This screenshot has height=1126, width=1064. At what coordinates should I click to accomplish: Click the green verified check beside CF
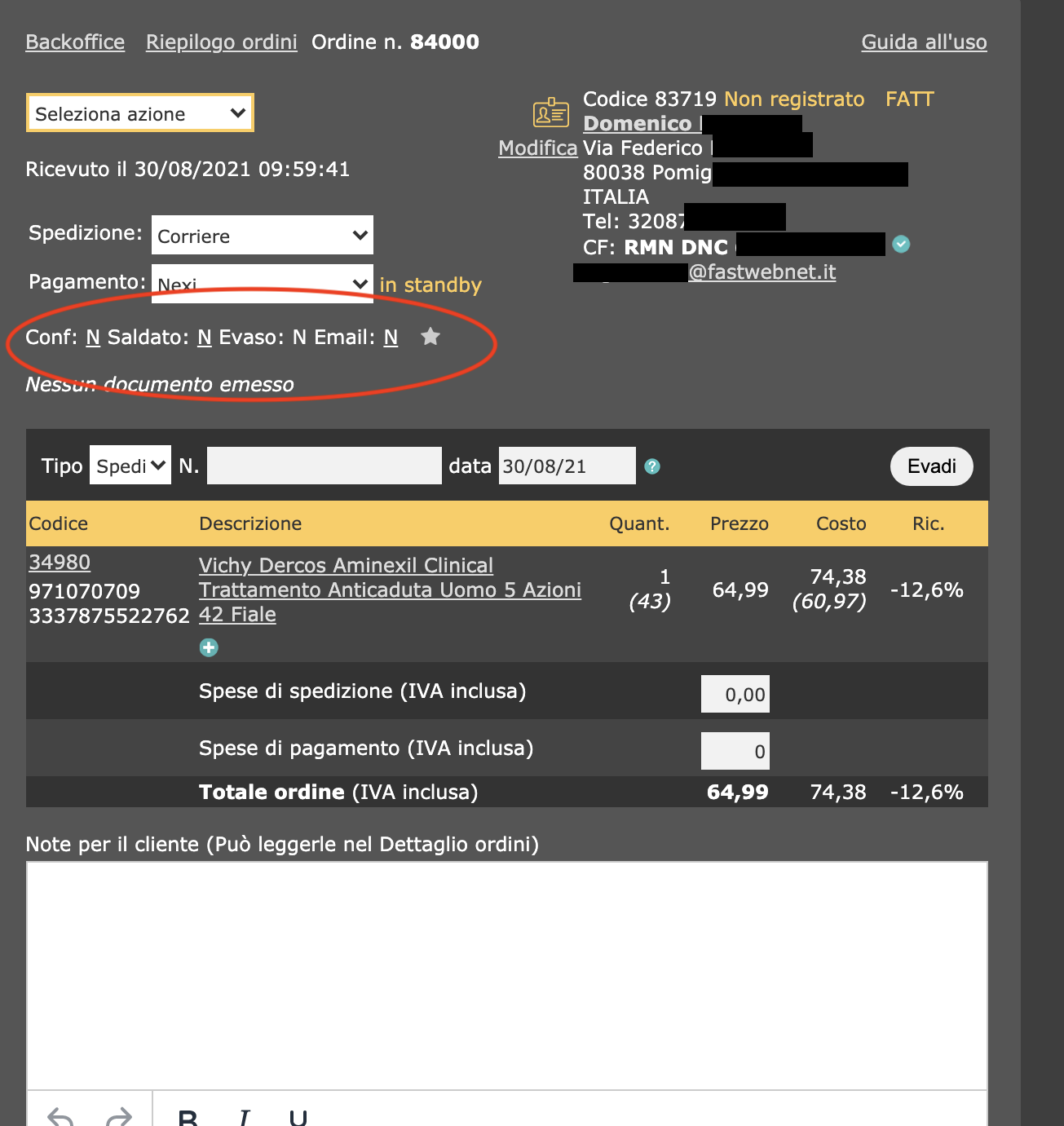coord(901,245)
